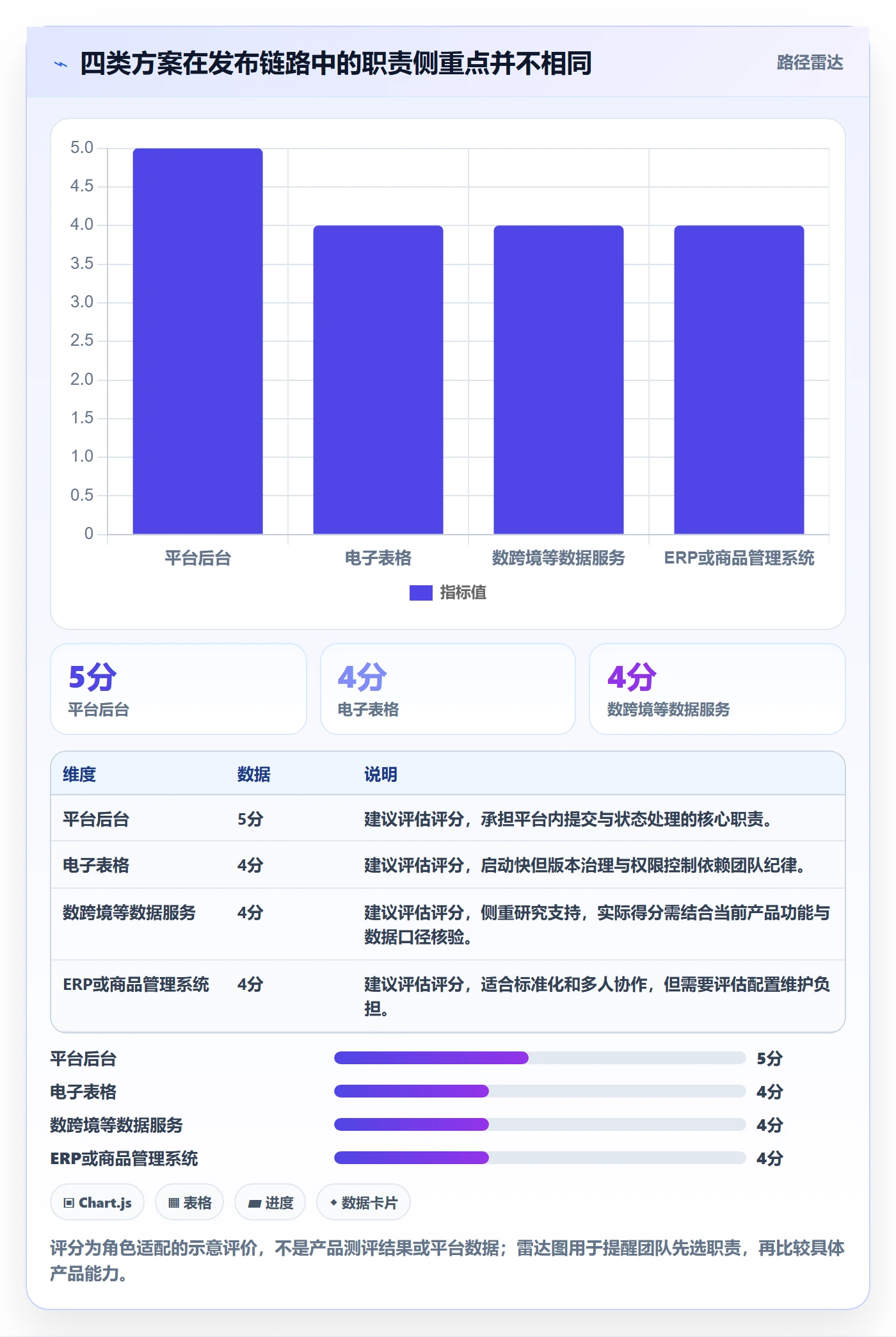Toggle the 指标值 legend label
896x1337 pixels.
(x=463, y=593)
